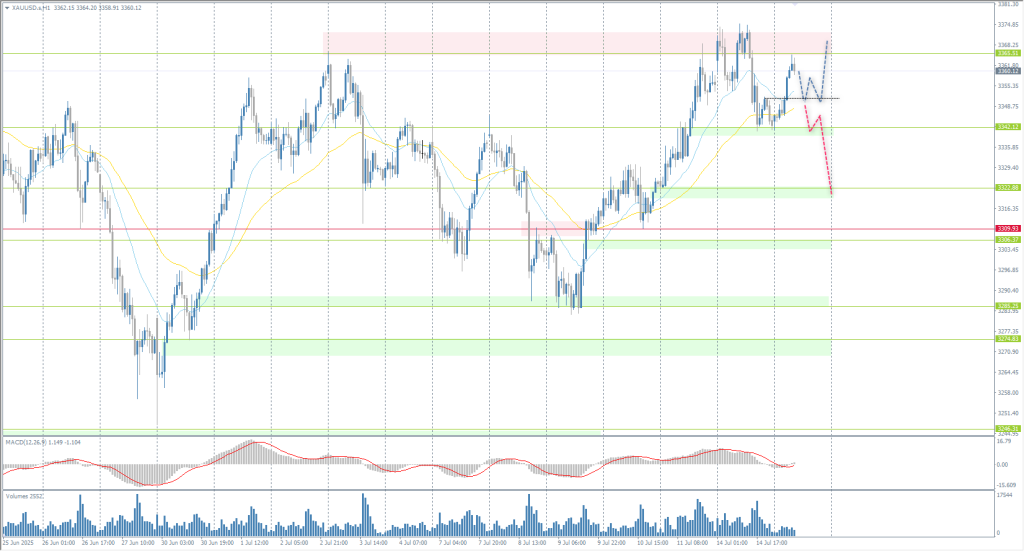Click the 3306.37 green price label
Screen dimensions: 1024x551
(1007, 240)
